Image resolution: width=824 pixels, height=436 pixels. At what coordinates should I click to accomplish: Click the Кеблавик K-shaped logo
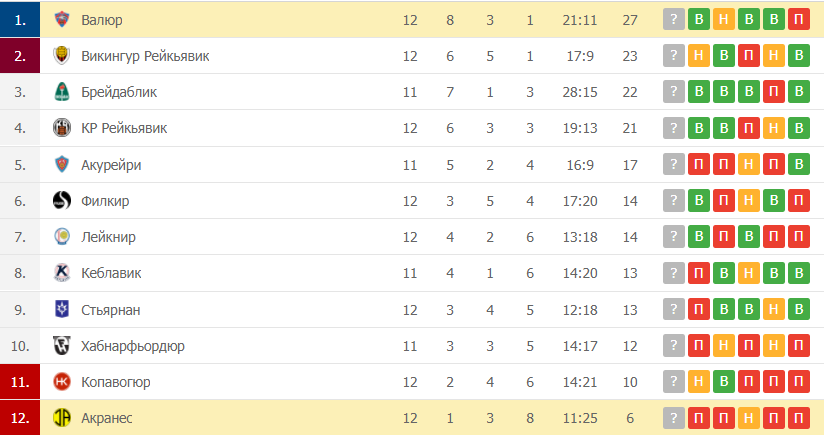point(62,273)
